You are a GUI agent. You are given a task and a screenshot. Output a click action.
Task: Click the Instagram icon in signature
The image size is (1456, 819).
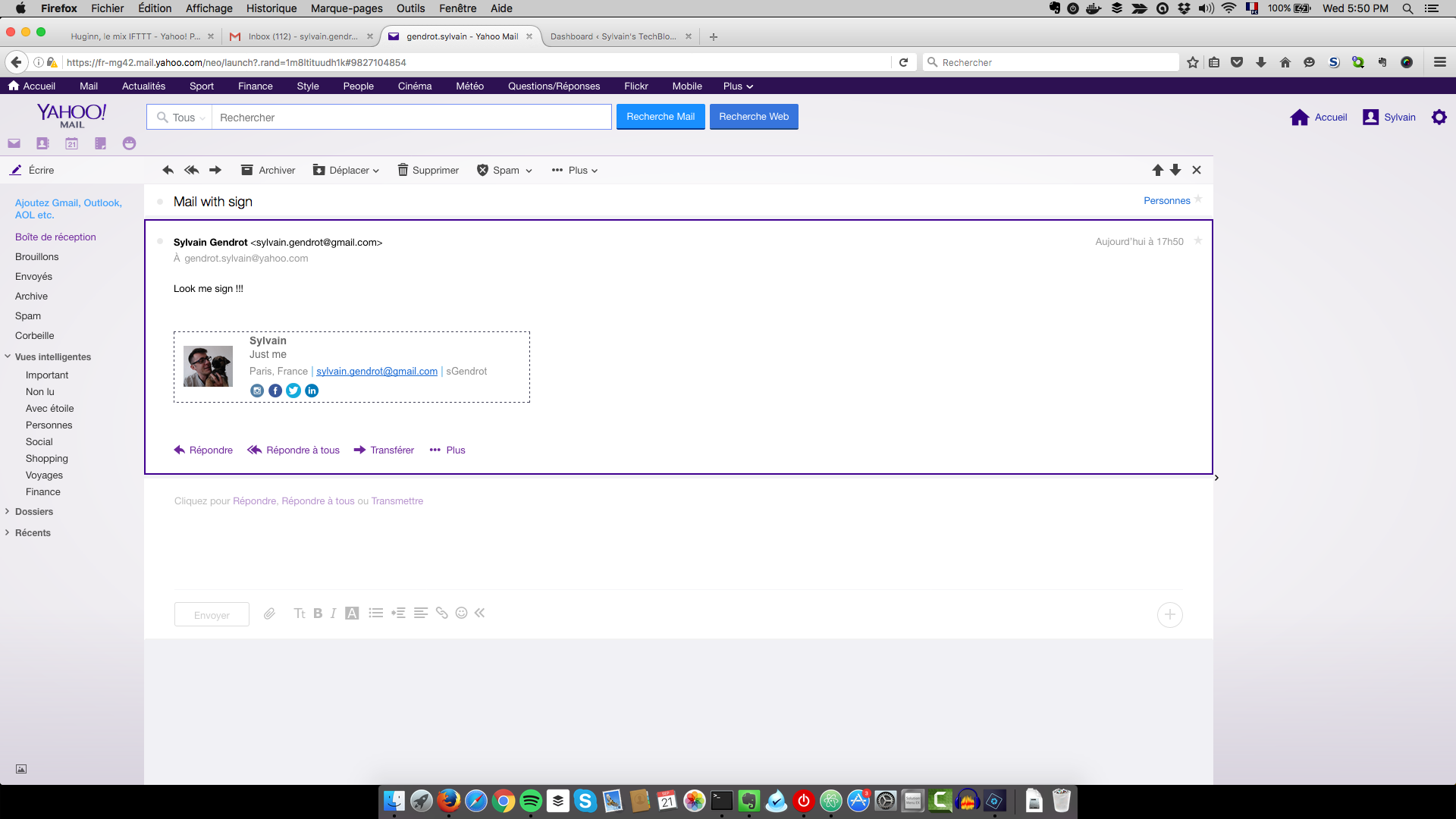(x=257, y=391)
